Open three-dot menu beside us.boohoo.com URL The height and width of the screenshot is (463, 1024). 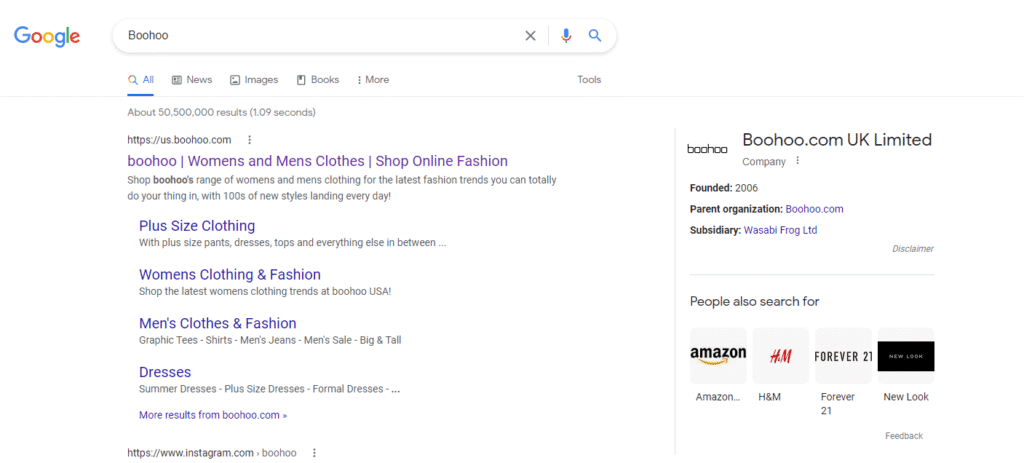coord(250,140)
